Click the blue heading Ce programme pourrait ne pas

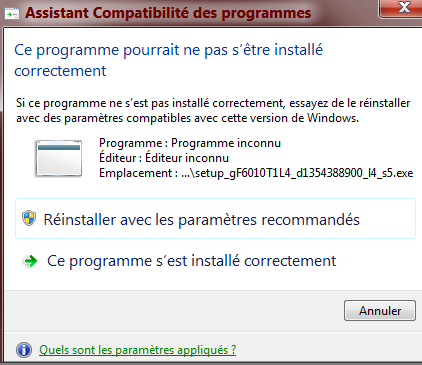[168, 60]
